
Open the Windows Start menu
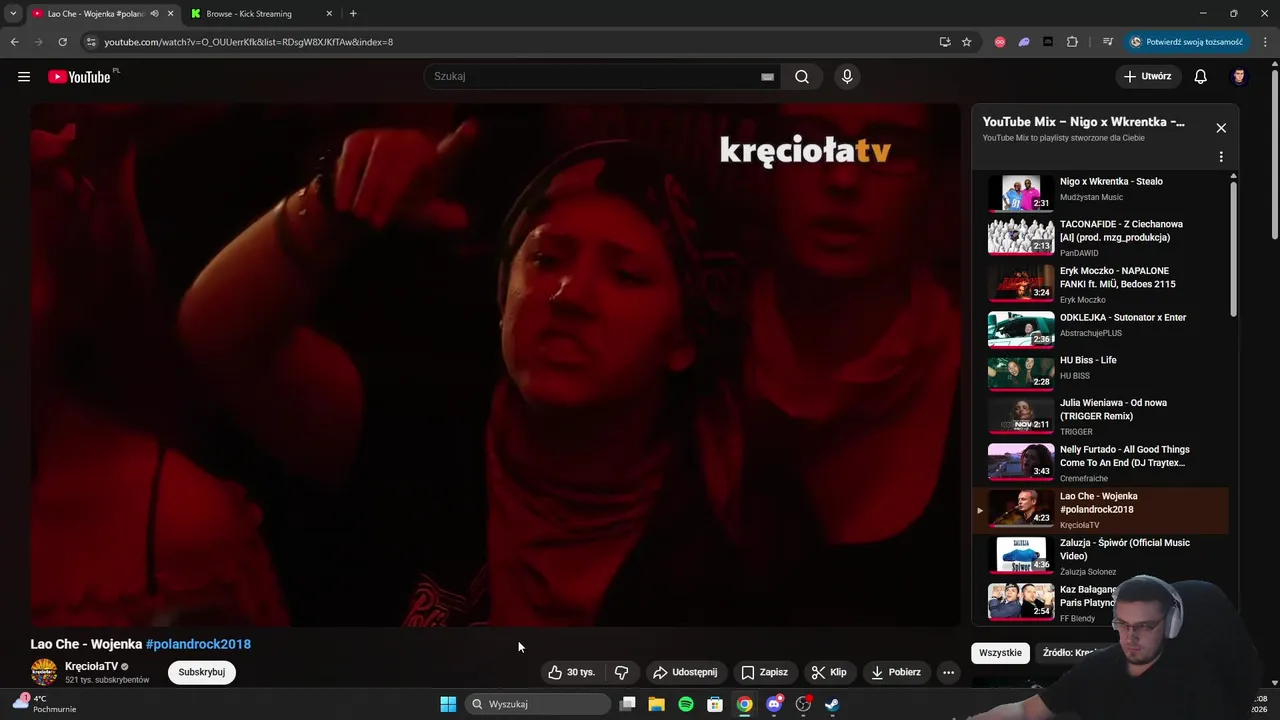448,704
